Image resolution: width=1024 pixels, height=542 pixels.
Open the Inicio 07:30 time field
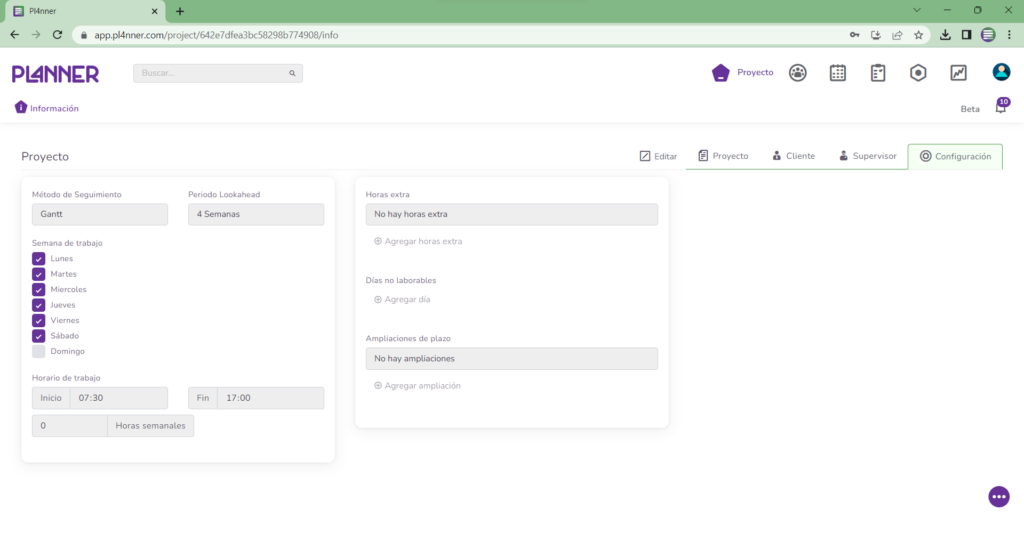[118, 398]
